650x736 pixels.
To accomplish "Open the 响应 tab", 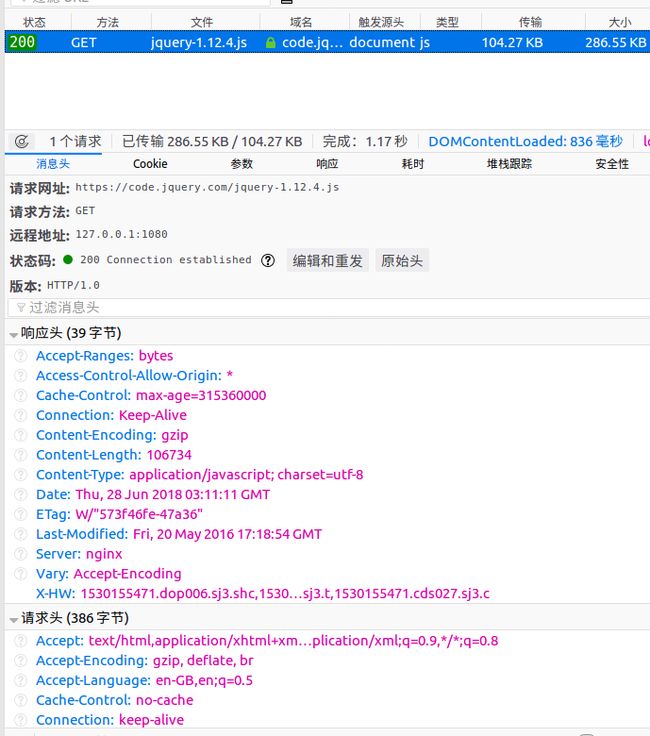I will coord(327,164).
